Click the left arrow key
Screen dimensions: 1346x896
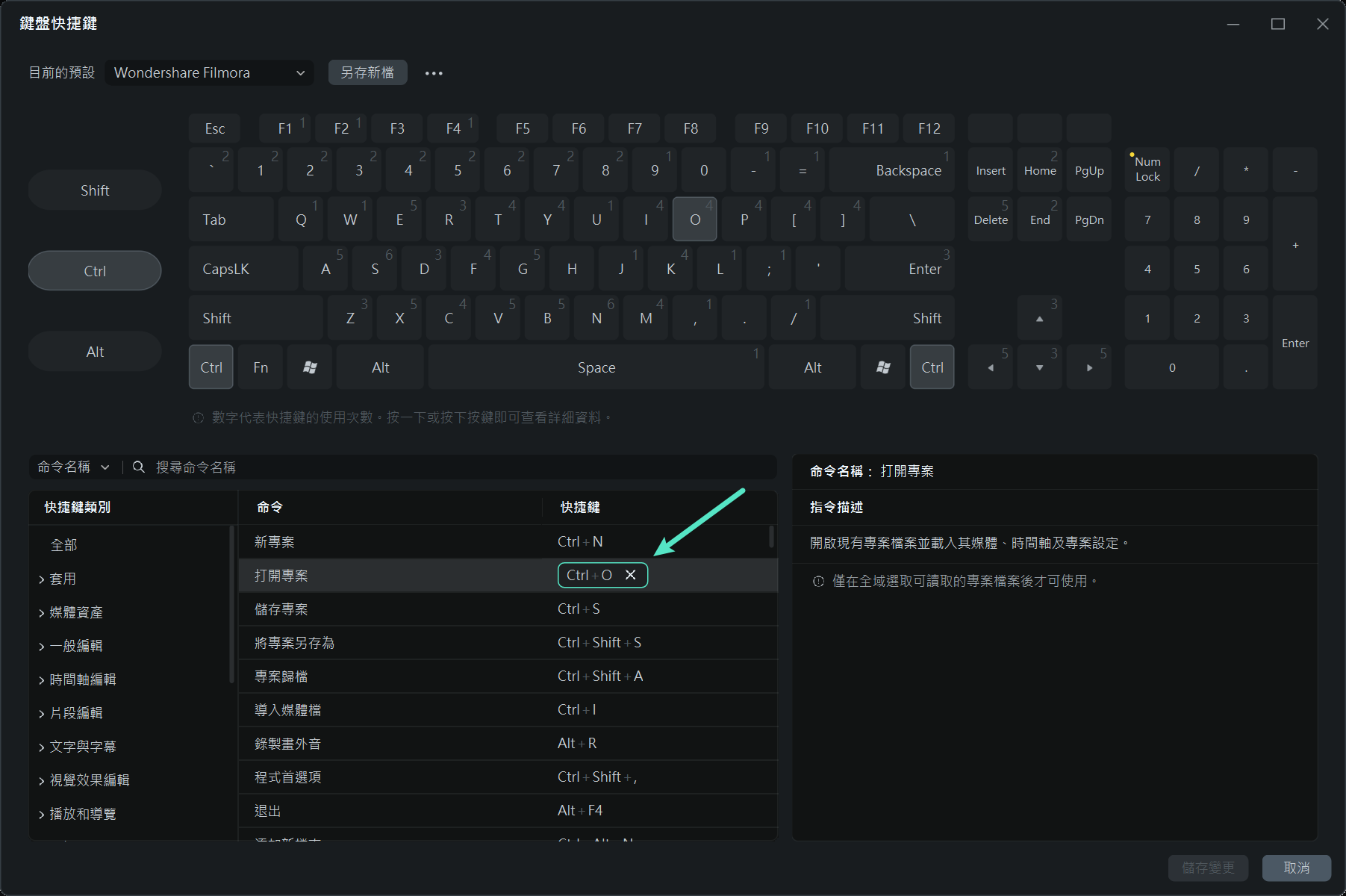pyautogui.click(x=991, y=367)
